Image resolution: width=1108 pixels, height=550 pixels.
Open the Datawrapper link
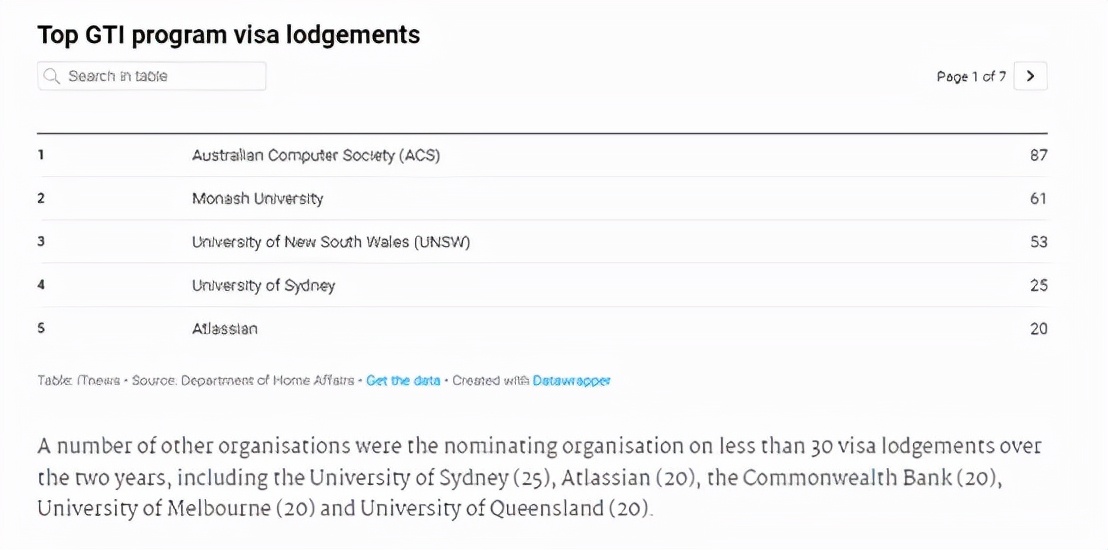572,380
